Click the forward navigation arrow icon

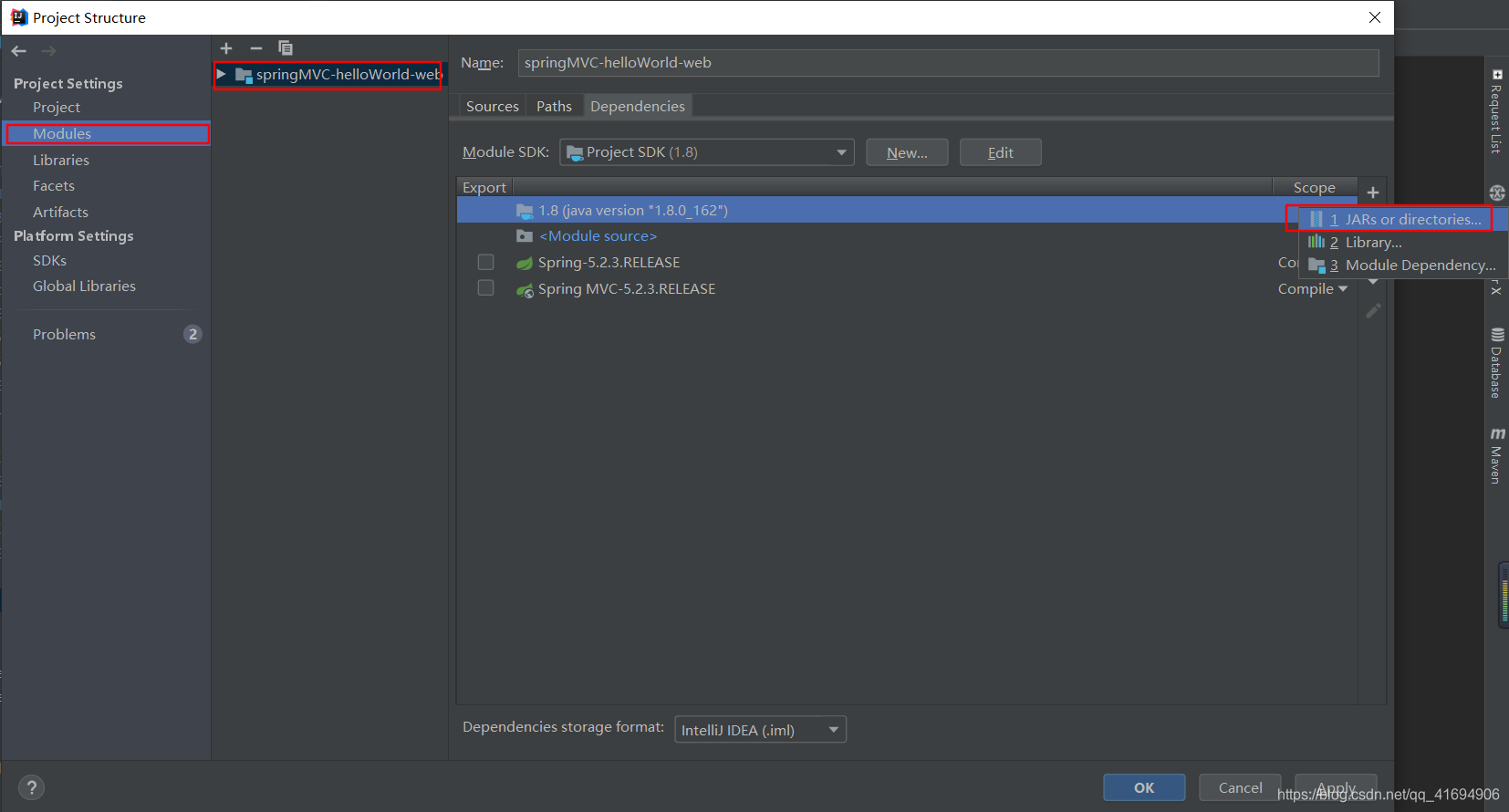49,51
